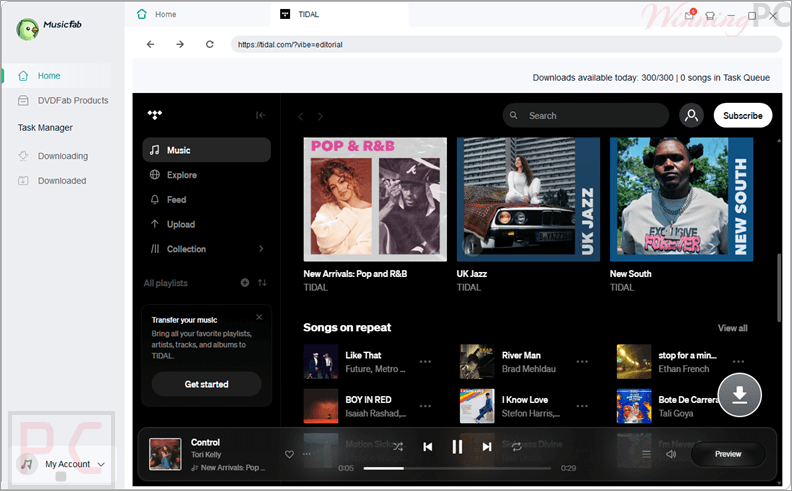Open the play queue icon

click(x=646, y=454)
